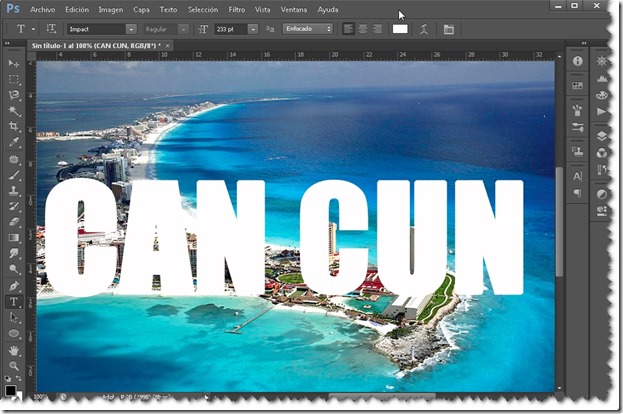Image resolution: width=623 pixels, height=414 pixels.
Task: Collapse the right panel dock arrows
Action: (x=584, y=43)
